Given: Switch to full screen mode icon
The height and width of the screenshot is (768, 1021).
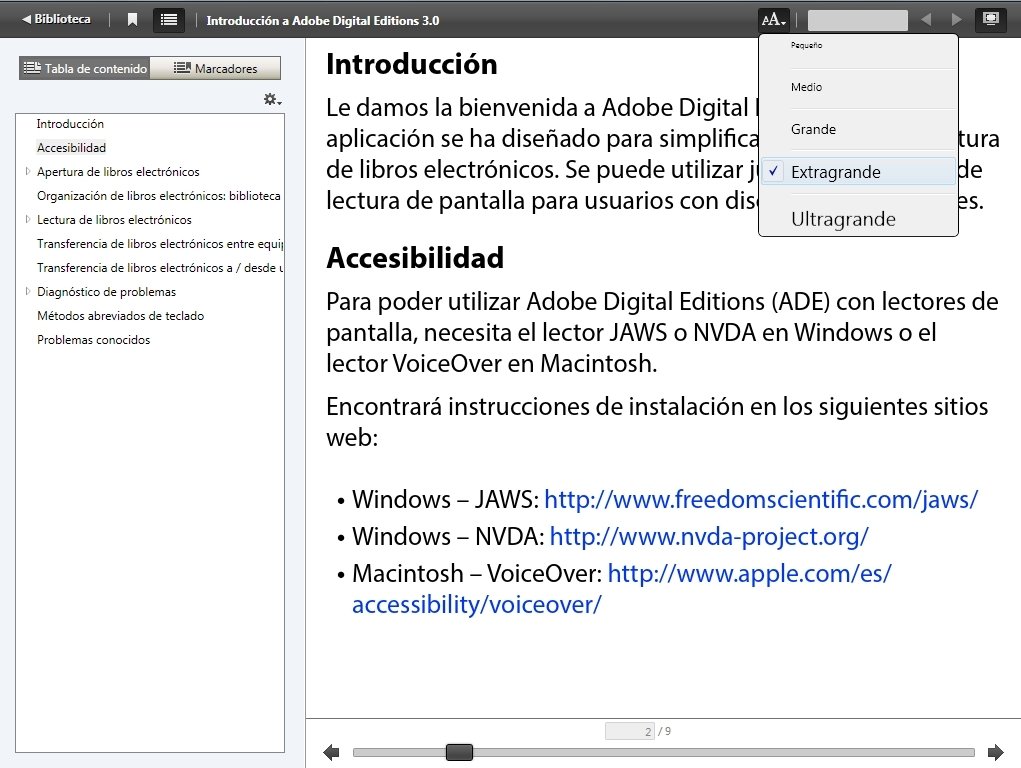Looking at the screenshot, I should tap(990, 20).
